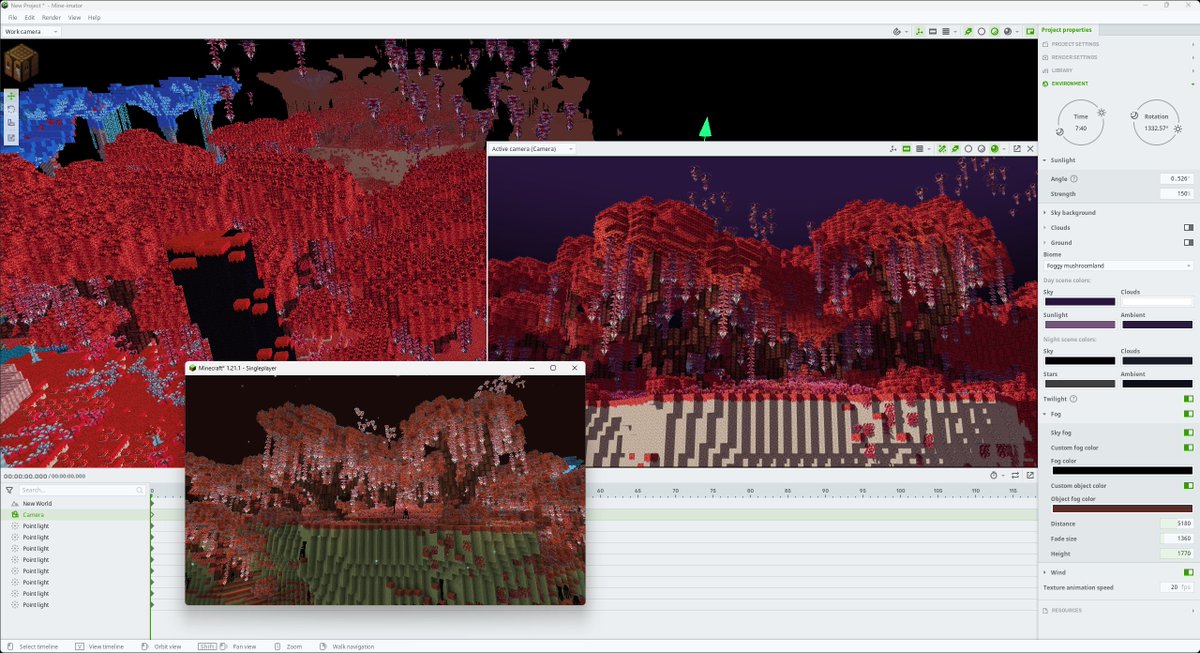Disable the Twilight switch
The image size is (1200, 653).
pos(1188,399)
